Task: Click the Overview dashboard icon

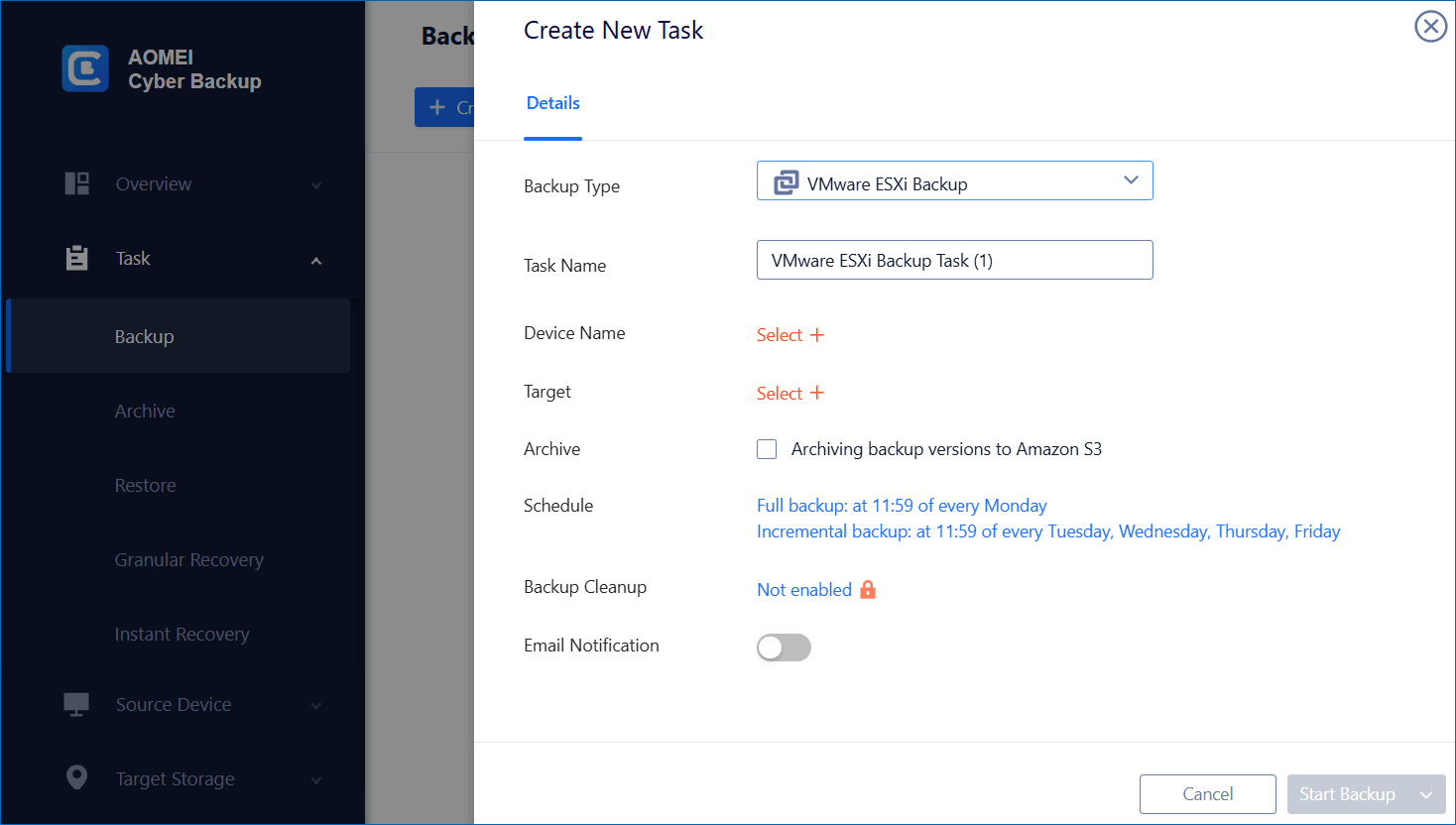Action: click(x=76, y=183)
